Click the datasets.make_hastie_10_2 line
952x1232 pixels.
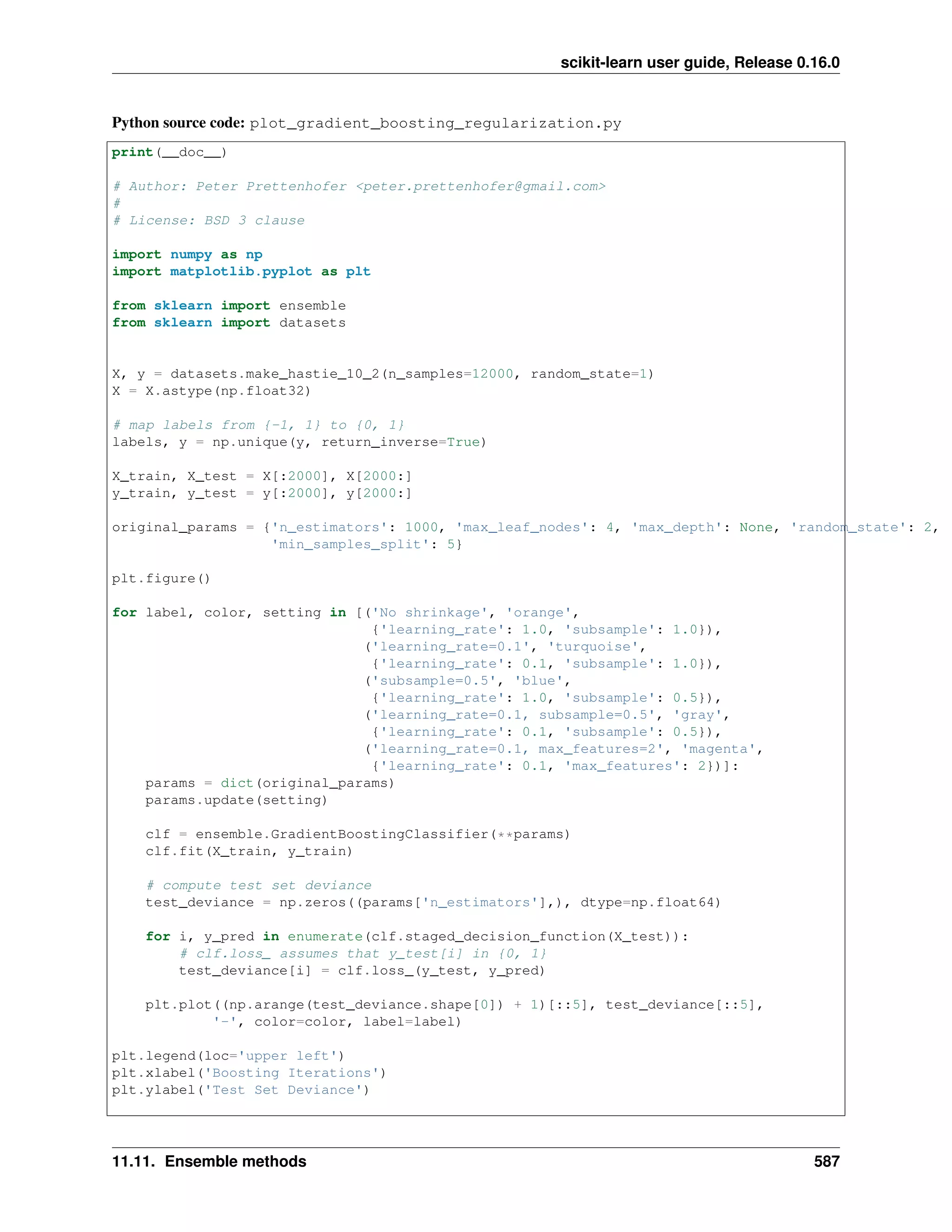tap(383, 374)
